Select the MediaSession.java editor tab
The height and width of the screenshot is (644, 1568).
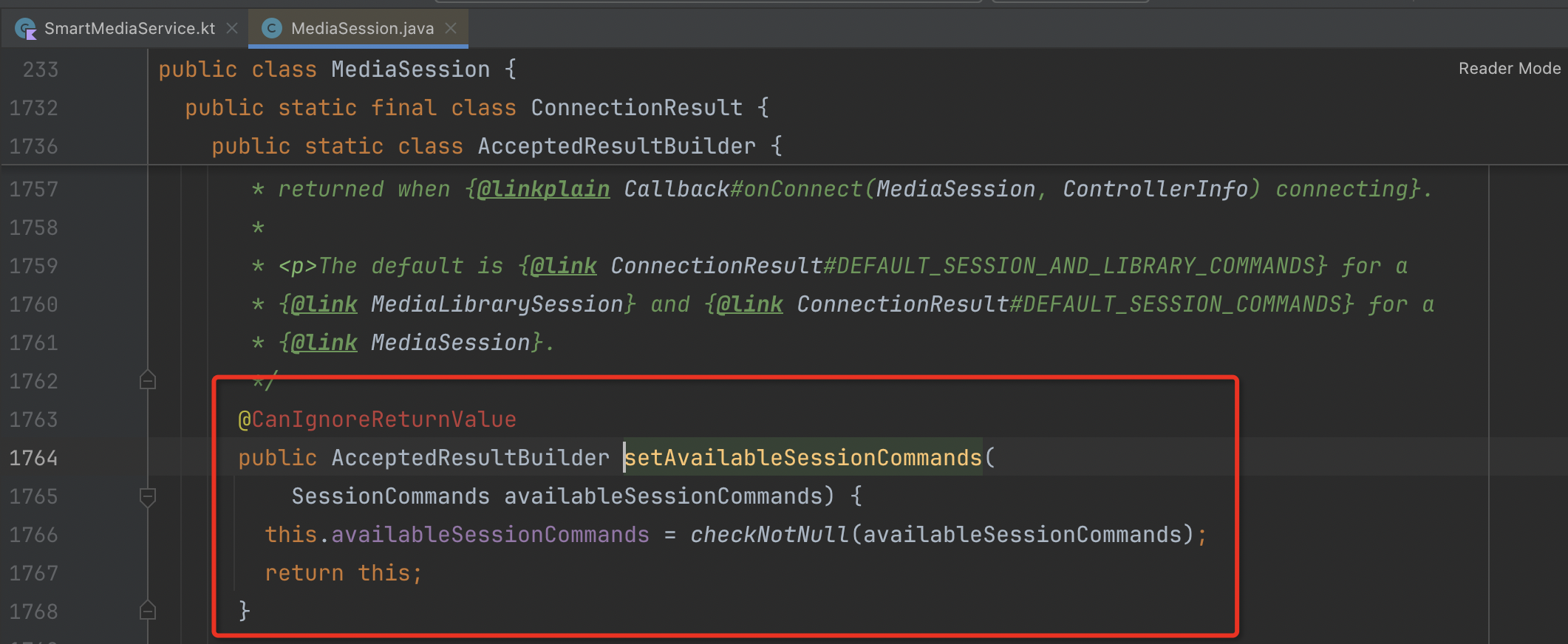click(x=361, y=28)
